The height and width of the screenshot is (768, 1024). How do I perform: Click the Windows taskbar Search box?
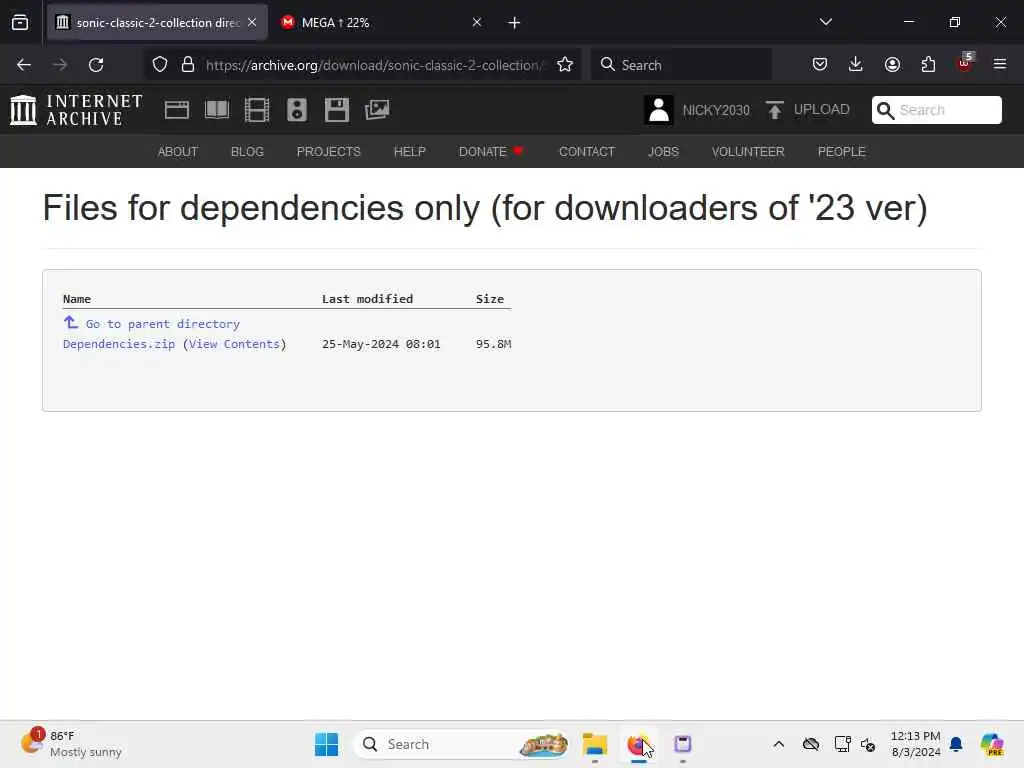coord(461,744)
